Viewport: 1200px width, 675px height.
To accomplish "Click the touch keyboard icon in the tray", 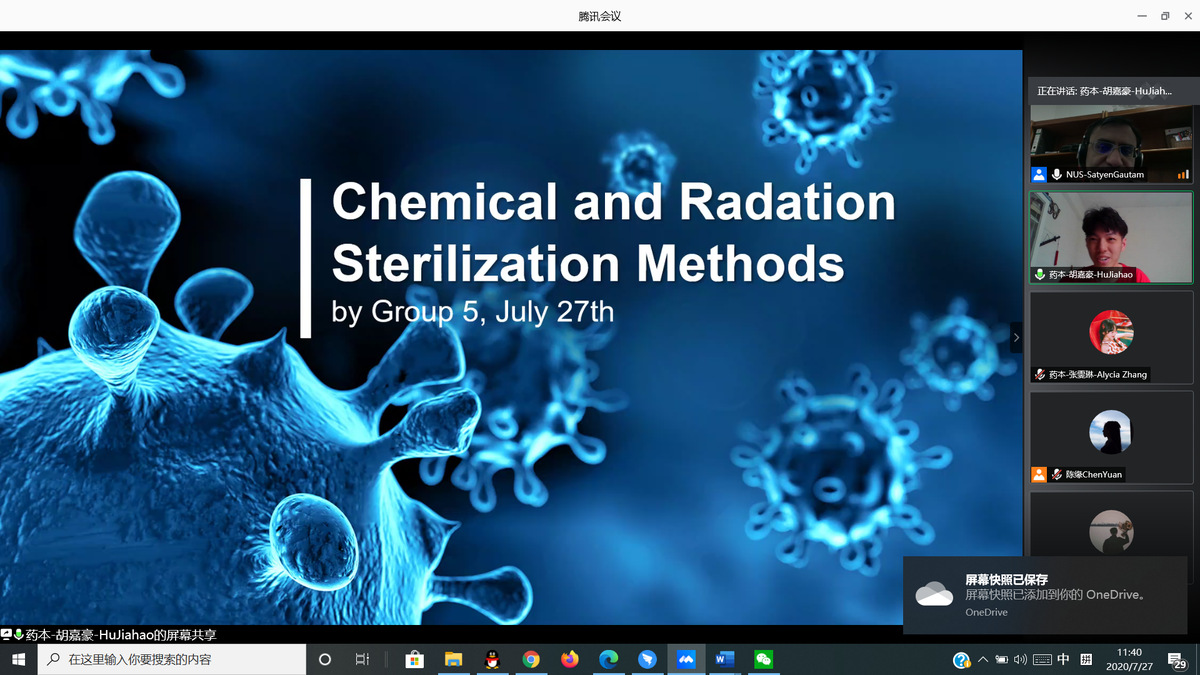I will coord(1042,660).
